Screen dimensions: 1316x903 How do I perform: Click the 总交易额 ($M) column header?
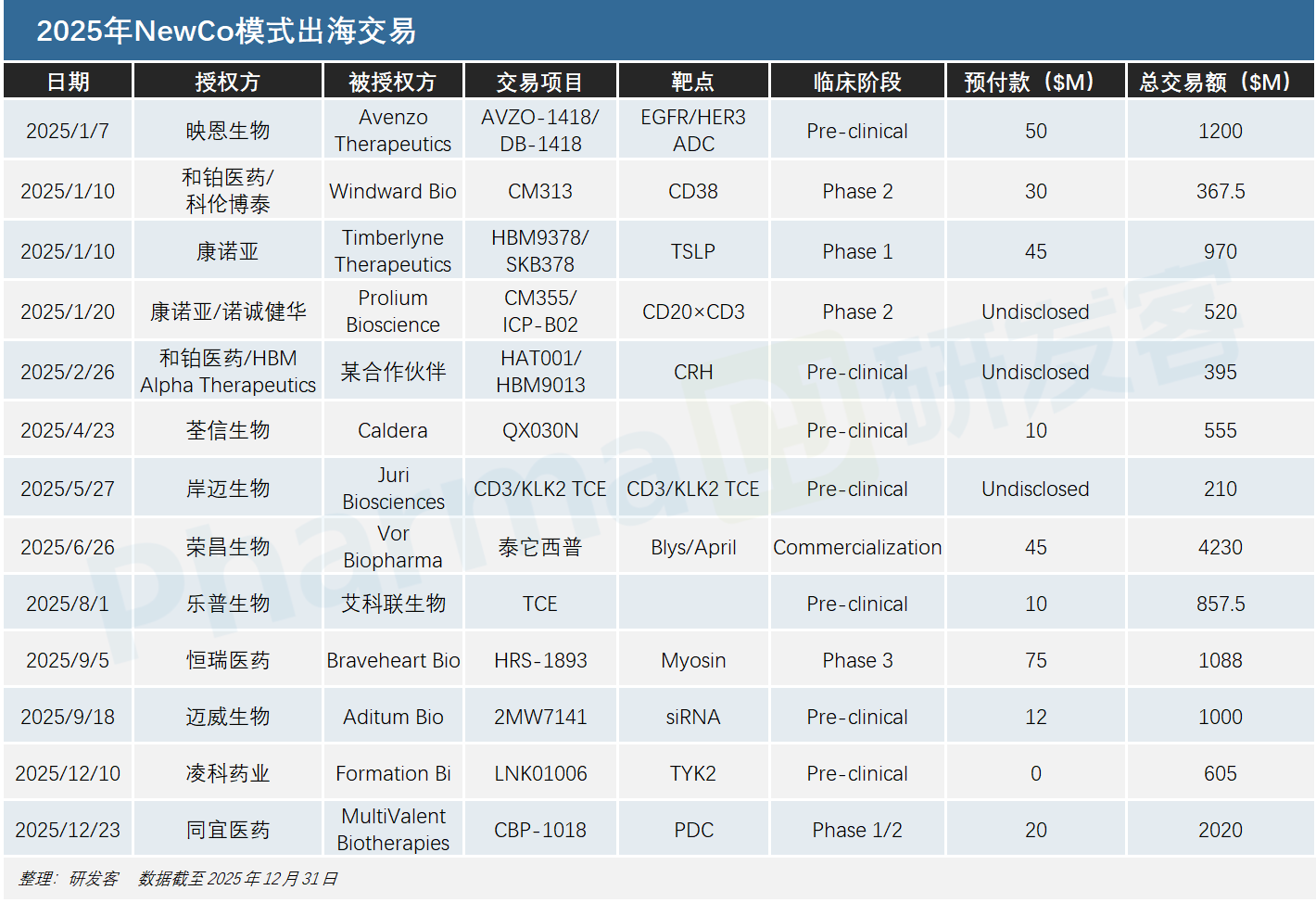click(1219, 82)
